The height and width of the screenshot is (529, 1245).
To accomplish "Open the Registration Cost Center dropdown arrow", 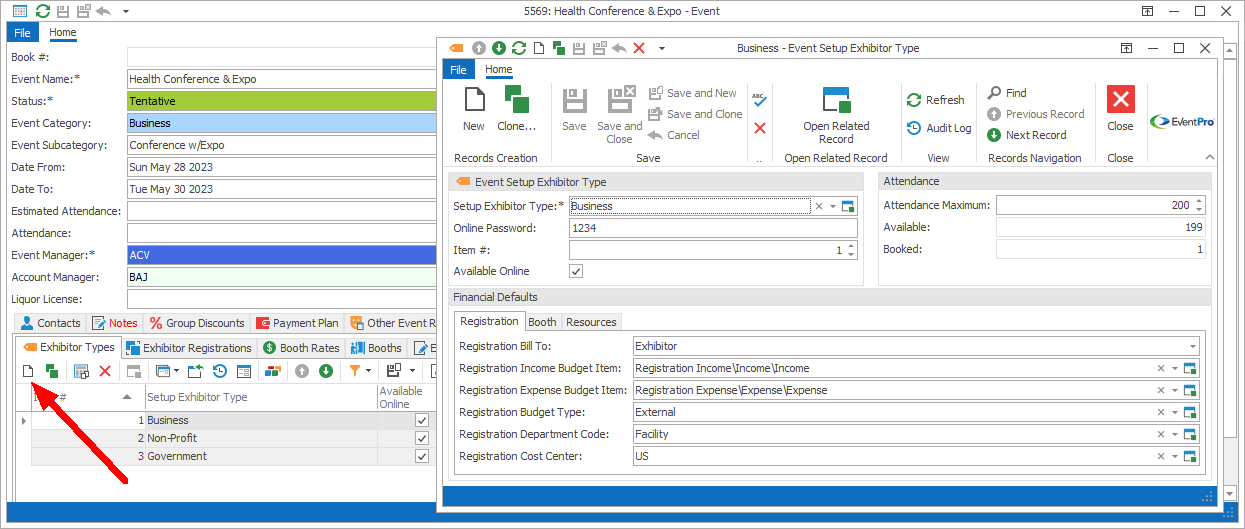I will pyautogui.click(x=1175, y=456).
